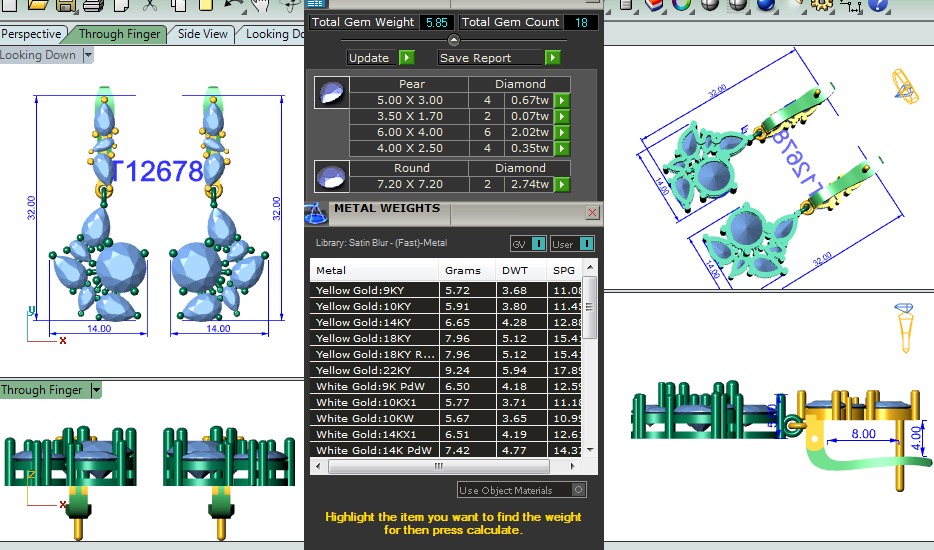Screen dimensions: 934x550
Task: Click the Paste clipboard icon
Action: click(x=206, y=5)
